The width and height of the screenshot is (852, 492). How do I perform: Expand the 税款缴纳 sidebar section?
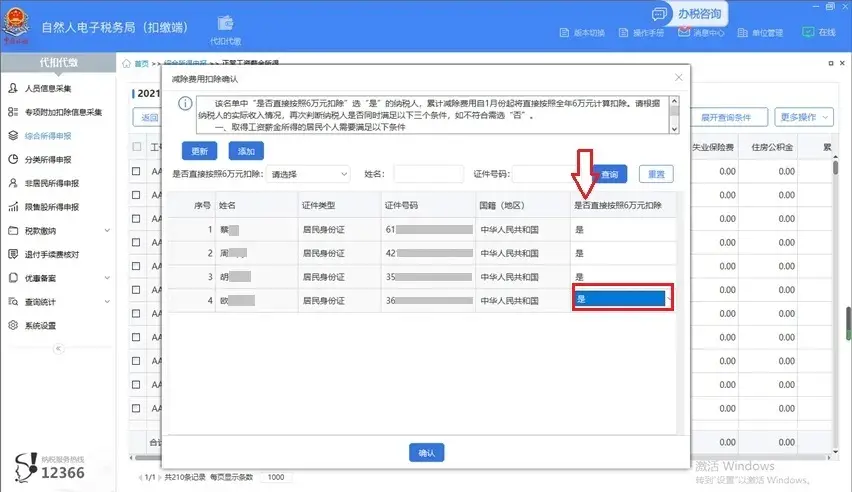58,231
